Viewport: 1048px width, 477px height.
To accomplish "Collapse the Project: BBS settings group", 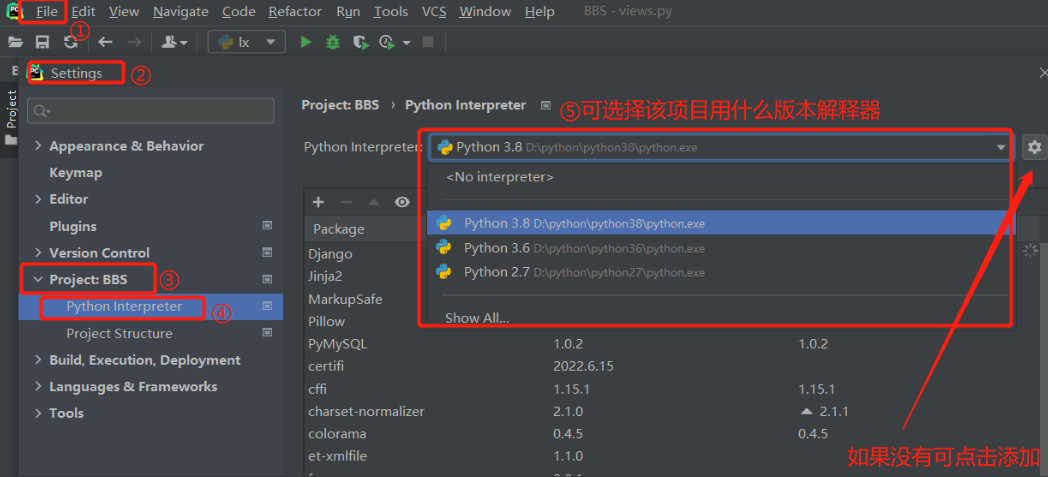I will (37, 279).
